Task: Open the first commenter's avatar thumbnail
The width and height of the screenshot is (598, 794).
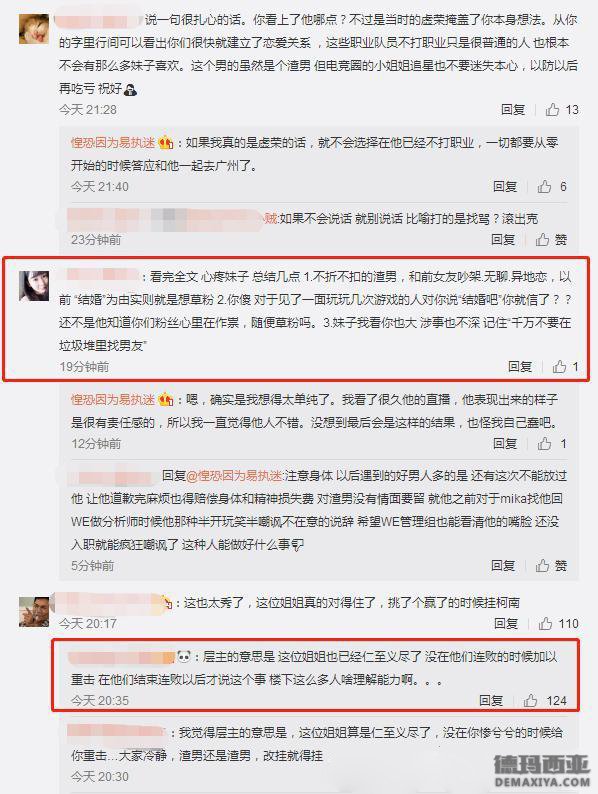Action: (34, 29)
